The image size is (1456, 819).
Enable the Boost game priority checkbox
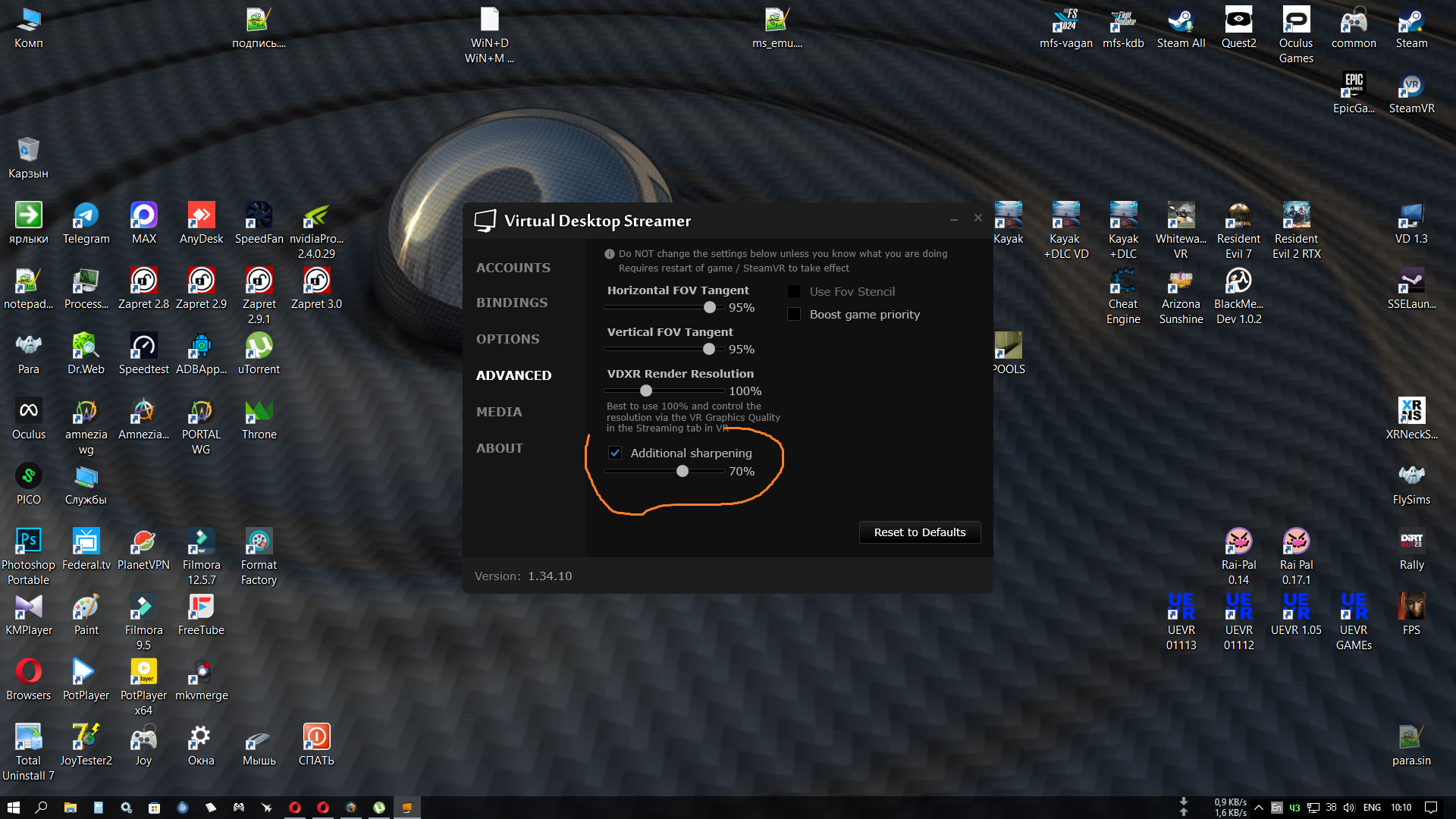(794, 314)
